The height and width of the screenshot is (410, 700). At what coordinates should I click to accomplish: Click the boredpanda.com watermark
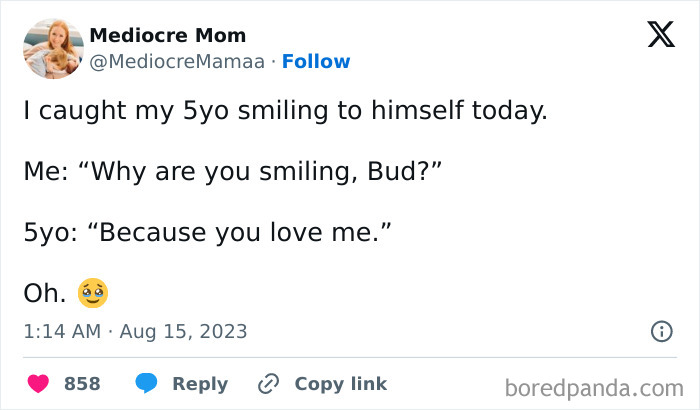594,385
